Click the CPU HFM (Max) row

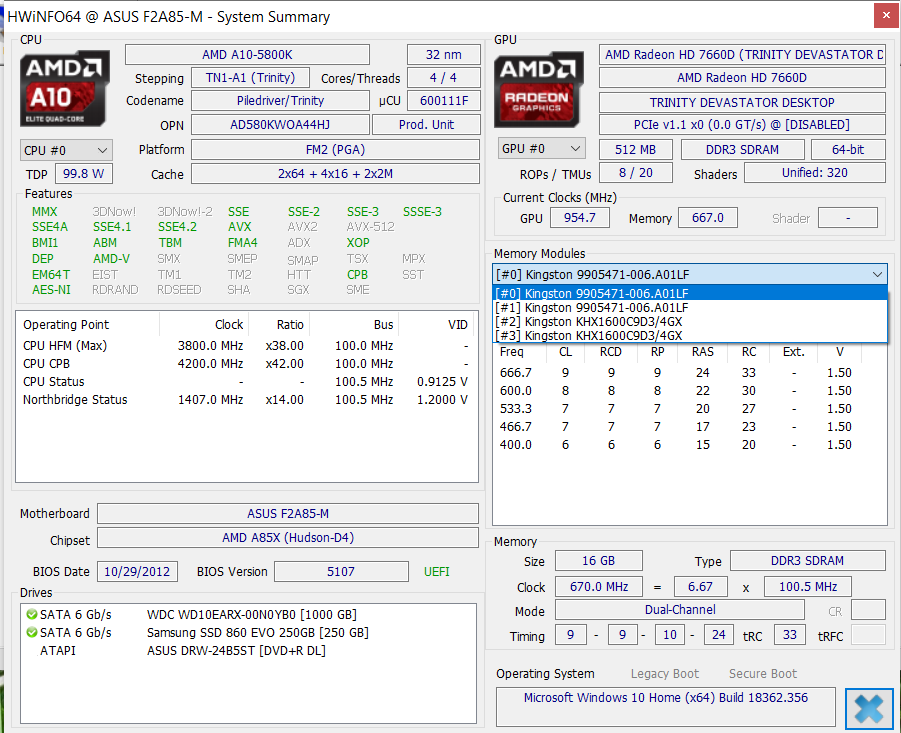click(x=246, y=346)
